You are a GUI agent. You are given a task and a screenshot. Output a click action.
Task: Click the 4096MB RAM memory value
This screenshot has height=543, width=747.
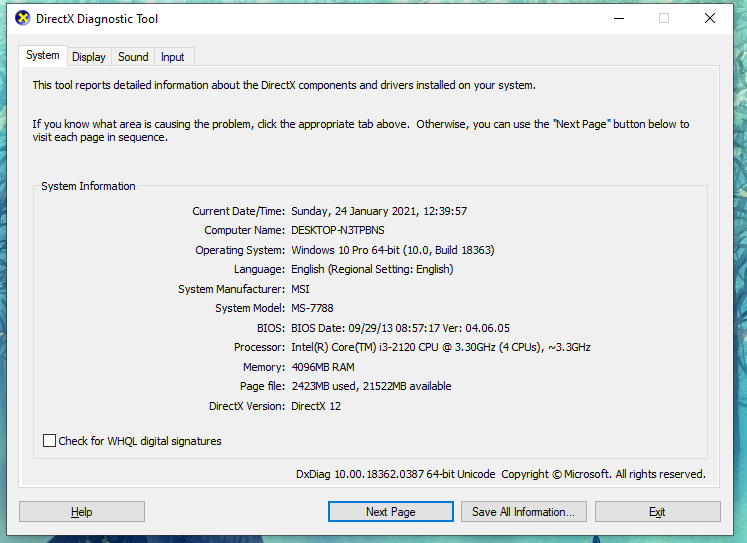(323, 367)
